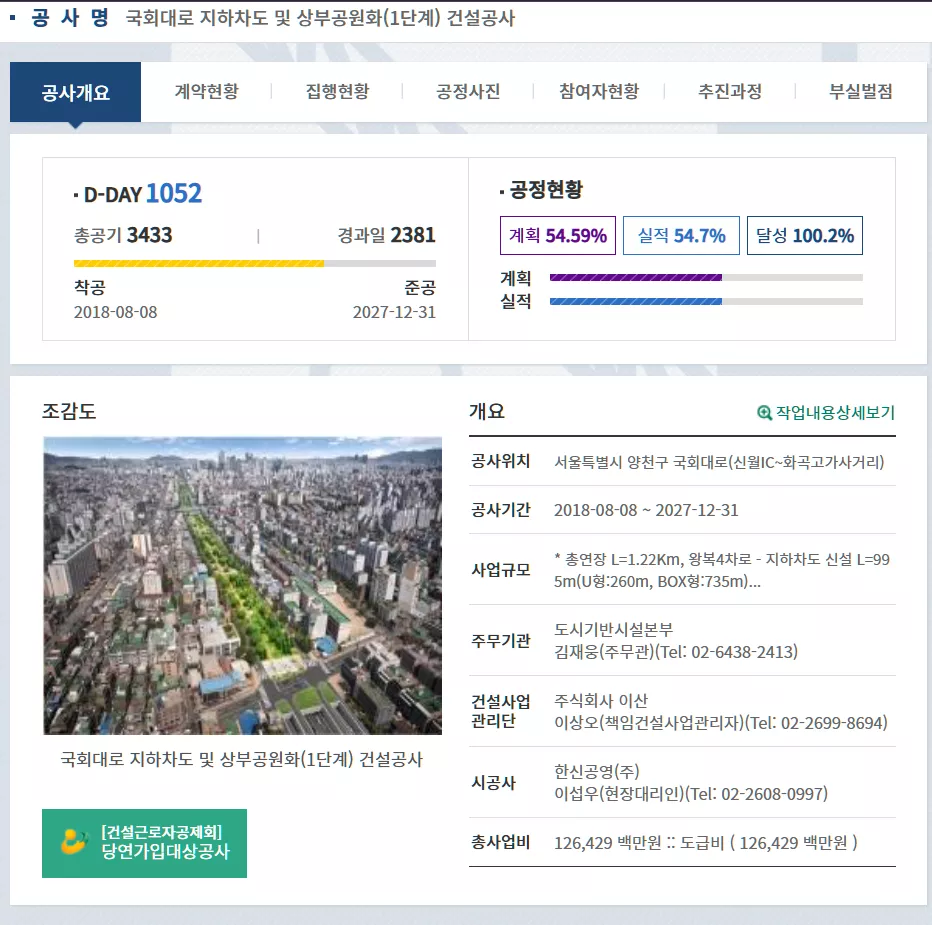Viewport: 932px width, 925px height.
Task: Click the 한신공영(주) text
Action: pos(597,772)
